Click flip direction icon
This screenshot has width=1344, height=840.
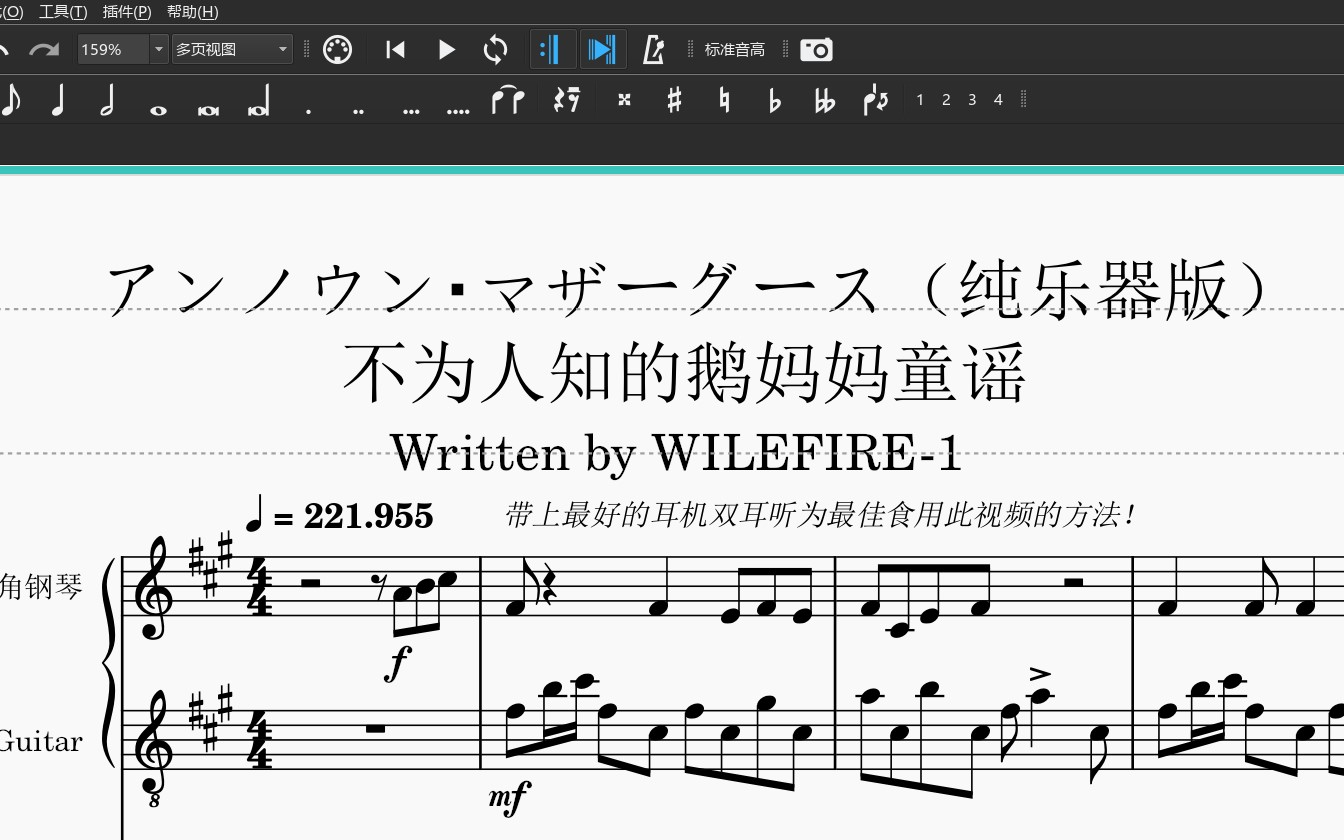(875, 100)
